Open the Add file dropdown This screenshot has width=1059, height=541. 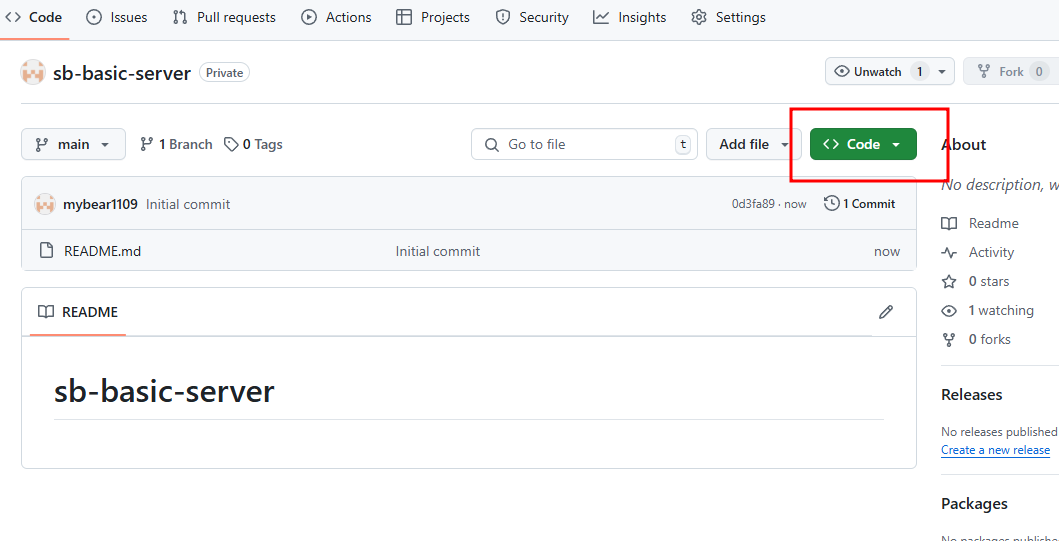(x=754, y=144)
